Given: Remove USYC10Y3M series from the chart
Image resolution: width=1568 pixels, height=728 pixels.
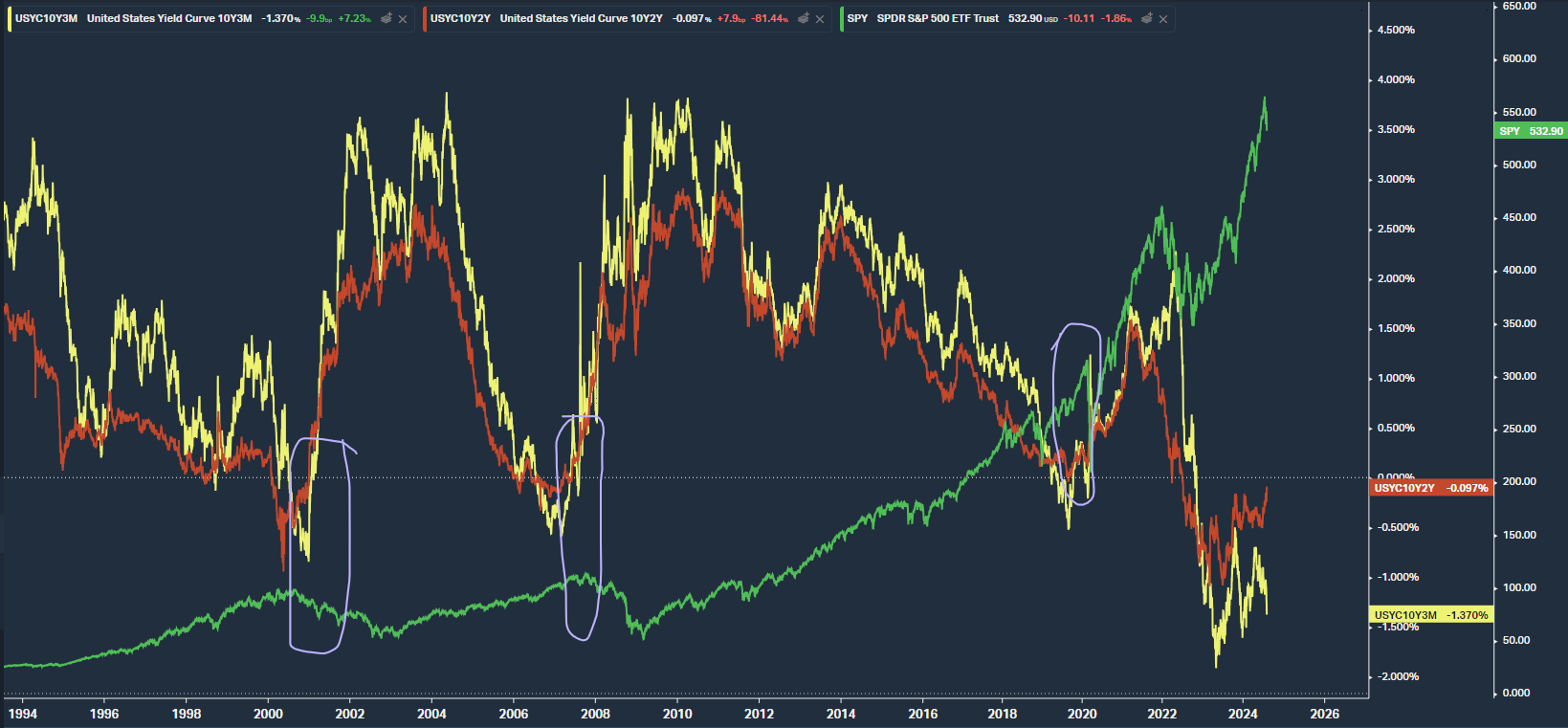Looking at the screenshot, I should 403,19.
